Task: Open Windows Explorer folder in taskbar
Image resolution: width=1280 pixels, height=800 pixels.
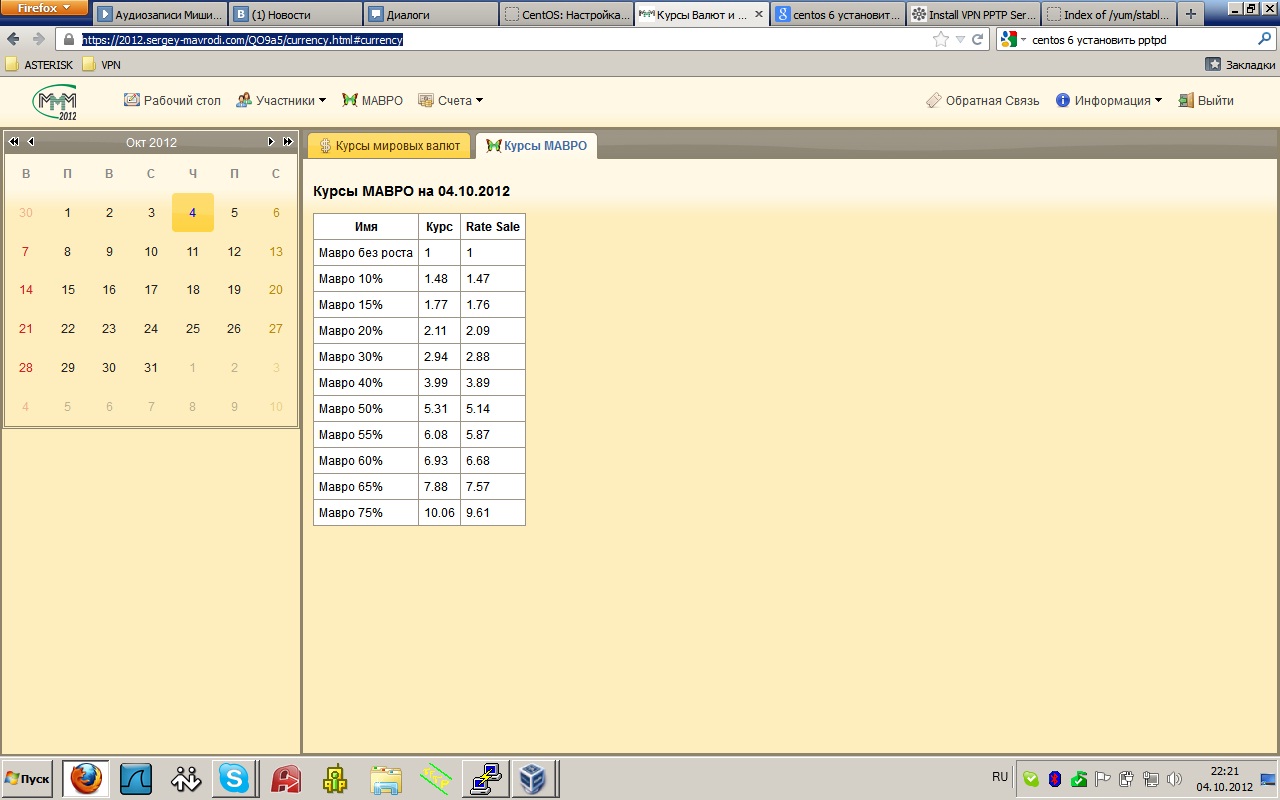Action: pyautogui.click(x=385, y=778)
